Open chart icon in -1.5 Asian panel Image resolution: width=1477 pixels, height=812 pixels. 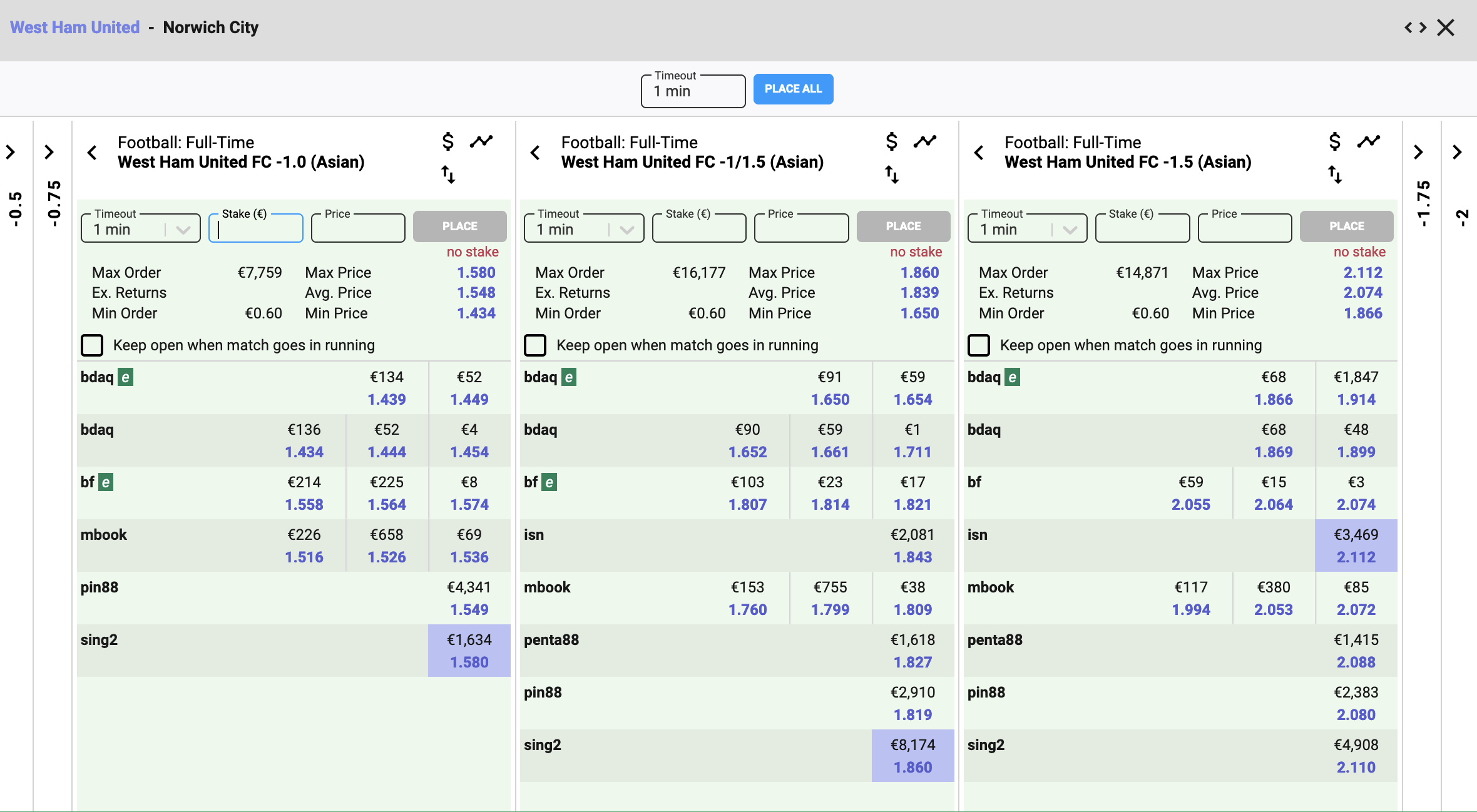[x=1368, y=141]
